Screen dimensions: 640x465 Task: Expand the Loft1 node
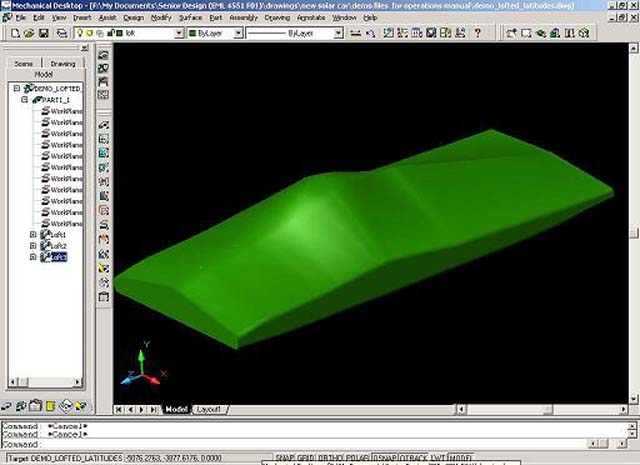[x=33, y=235]
